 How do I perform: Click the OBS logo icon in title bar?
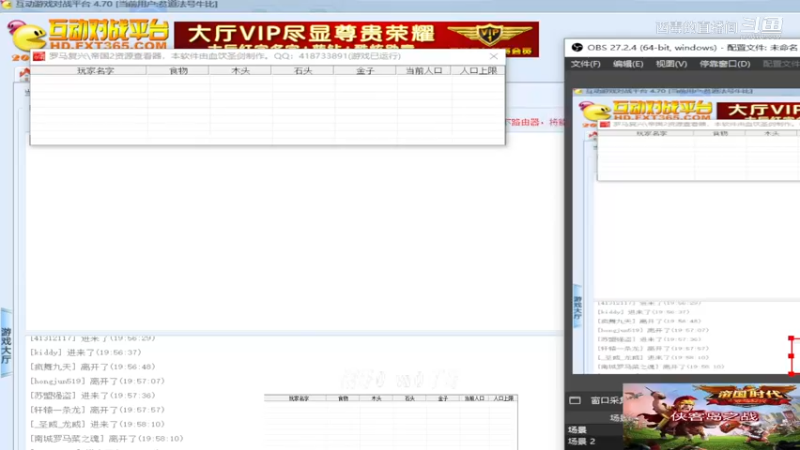click(577, 47)
